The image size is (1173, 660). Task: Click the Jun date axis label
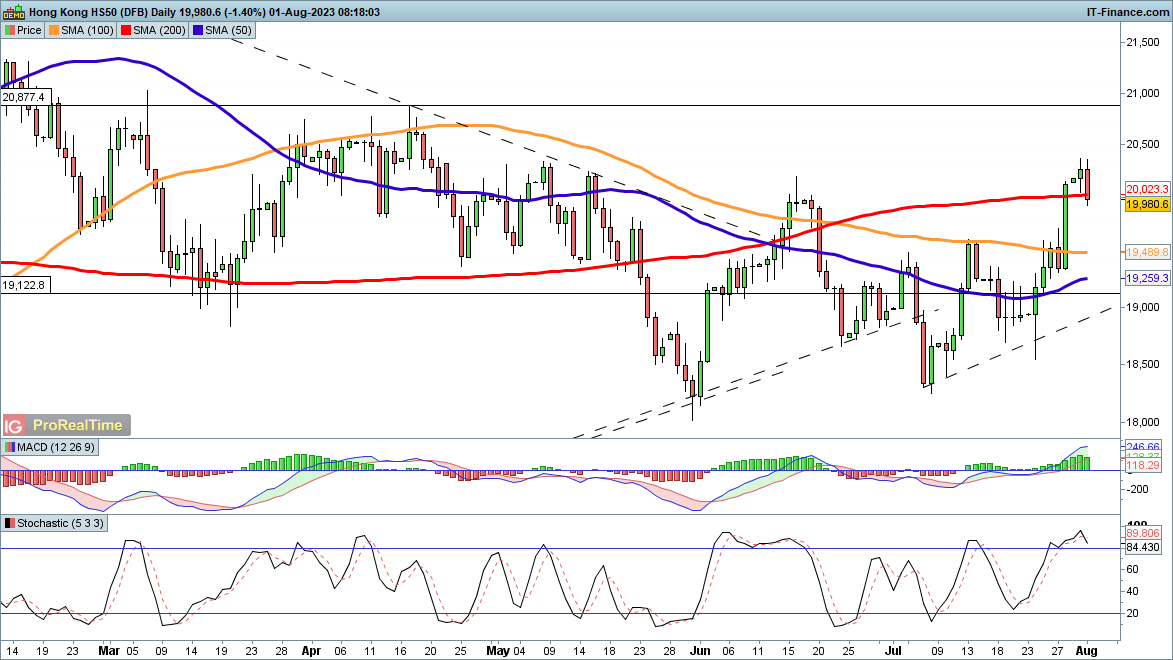tap(699, 651)
